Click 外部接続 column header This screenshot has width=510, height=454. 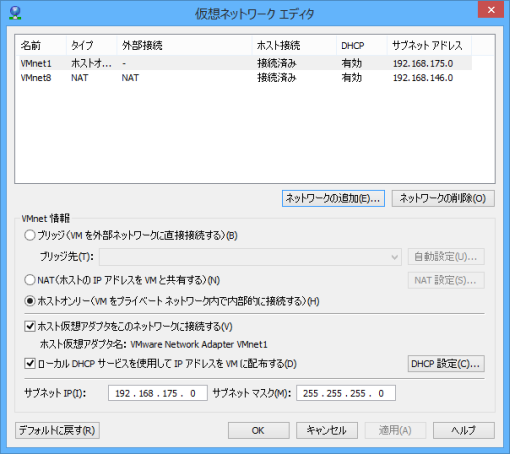(184, 45)
